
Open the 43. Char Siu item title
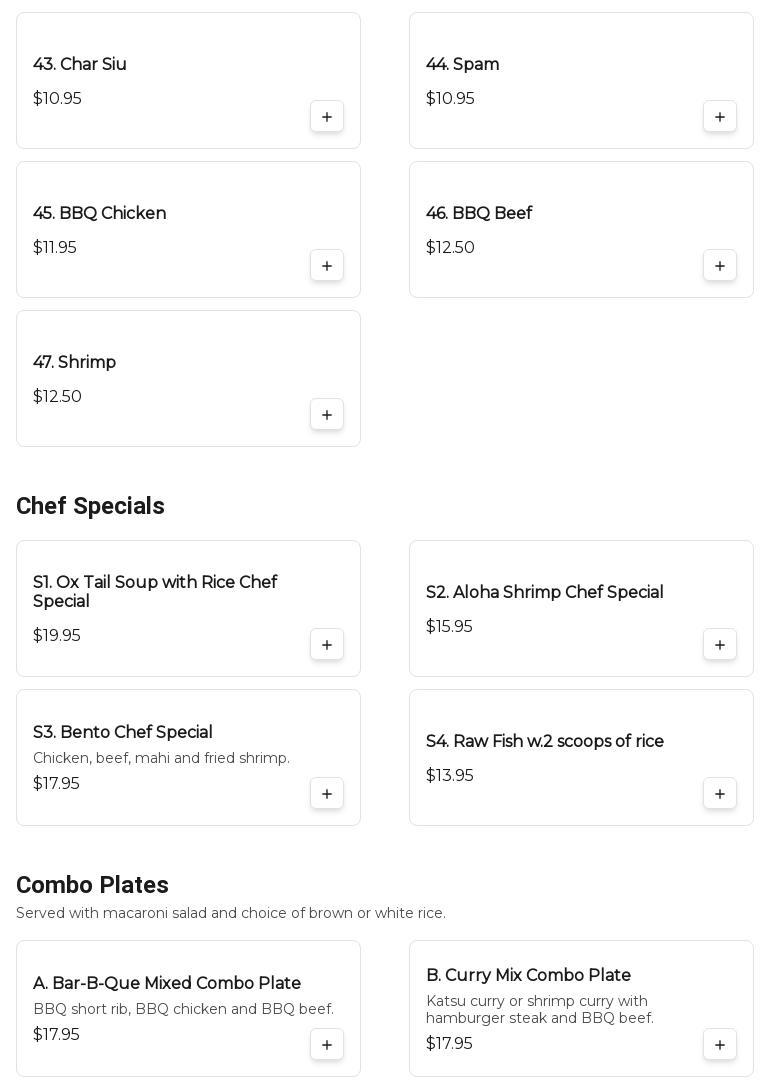point(80,65)
